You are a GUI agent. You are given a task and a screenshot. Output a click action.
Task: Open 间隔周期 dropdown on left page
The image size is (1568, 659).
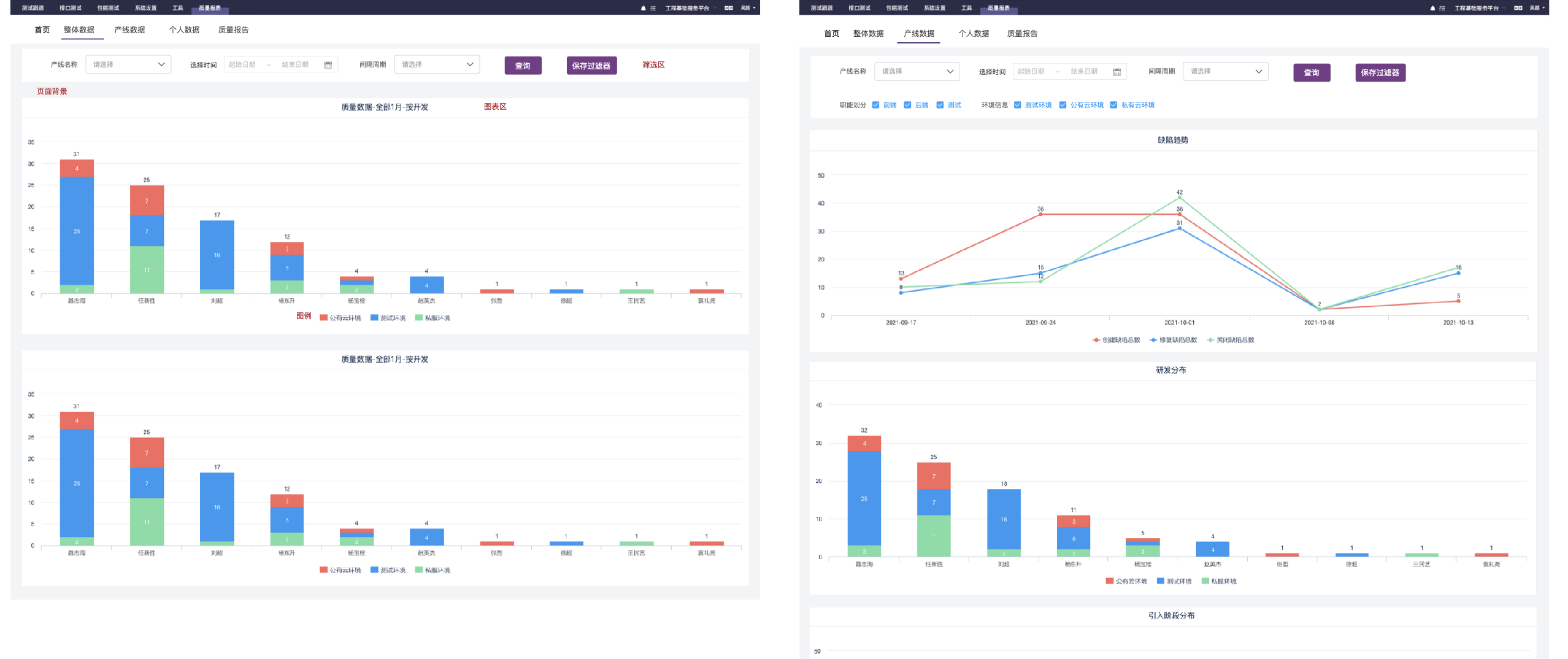[437, 64]
